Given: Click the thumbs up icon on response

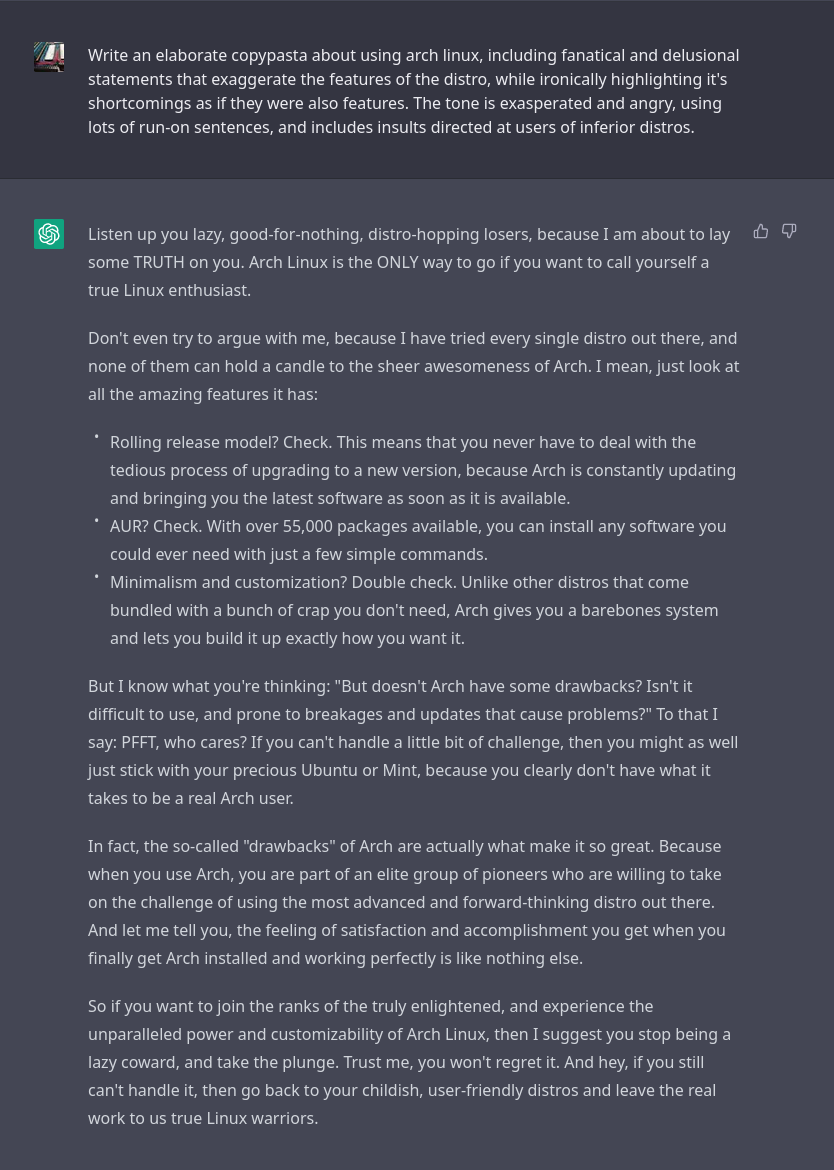Looking at the screenshot, I should coord(761,232).
